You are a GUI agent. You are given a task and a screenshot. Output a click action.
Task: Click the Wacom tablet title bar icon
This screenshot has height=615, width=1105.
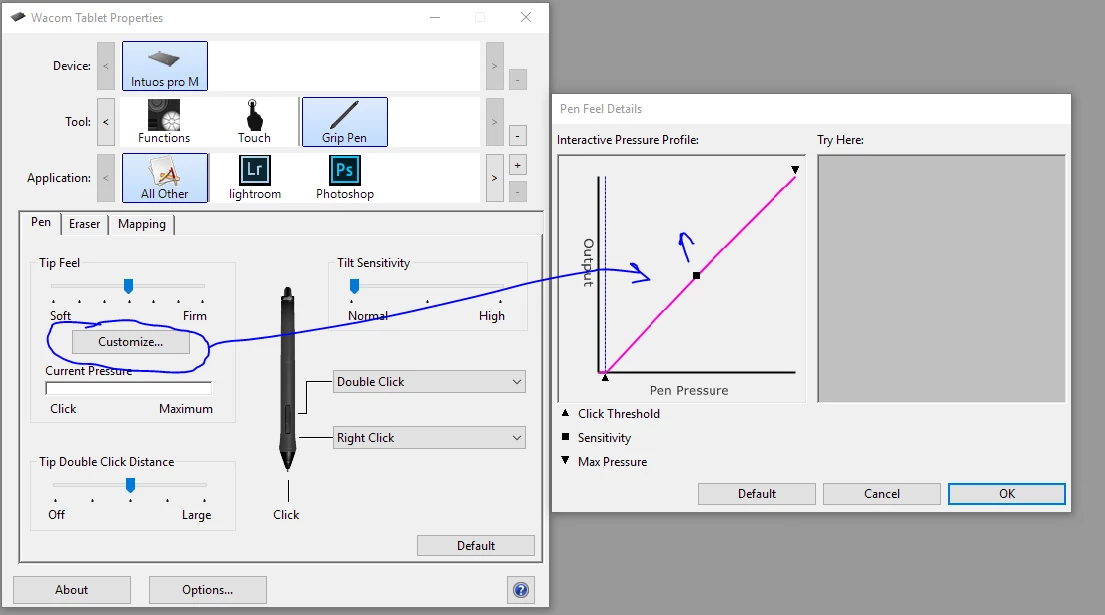click(18, 17)
